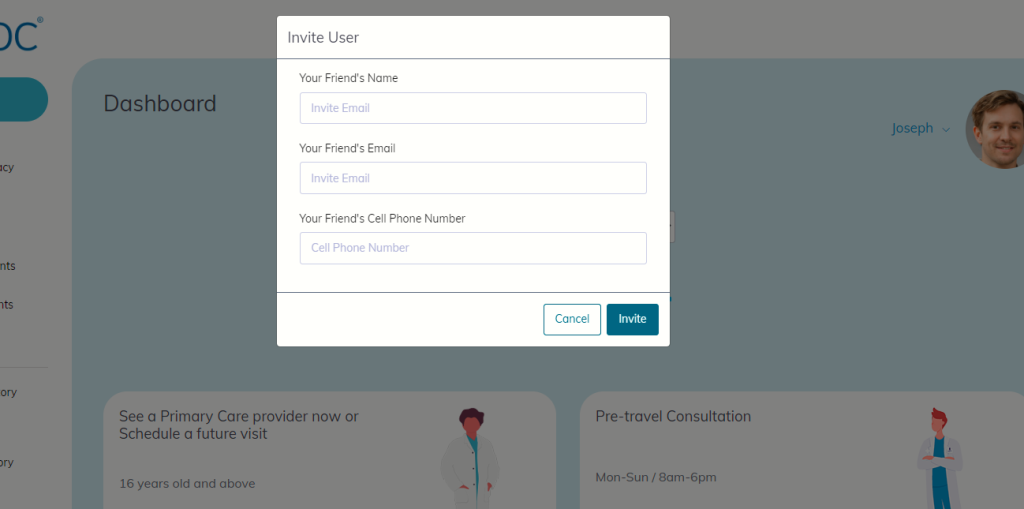Screen dimensions: 1024x509
Task: Cancel the Invite User dialog
Action: (572, 320)
